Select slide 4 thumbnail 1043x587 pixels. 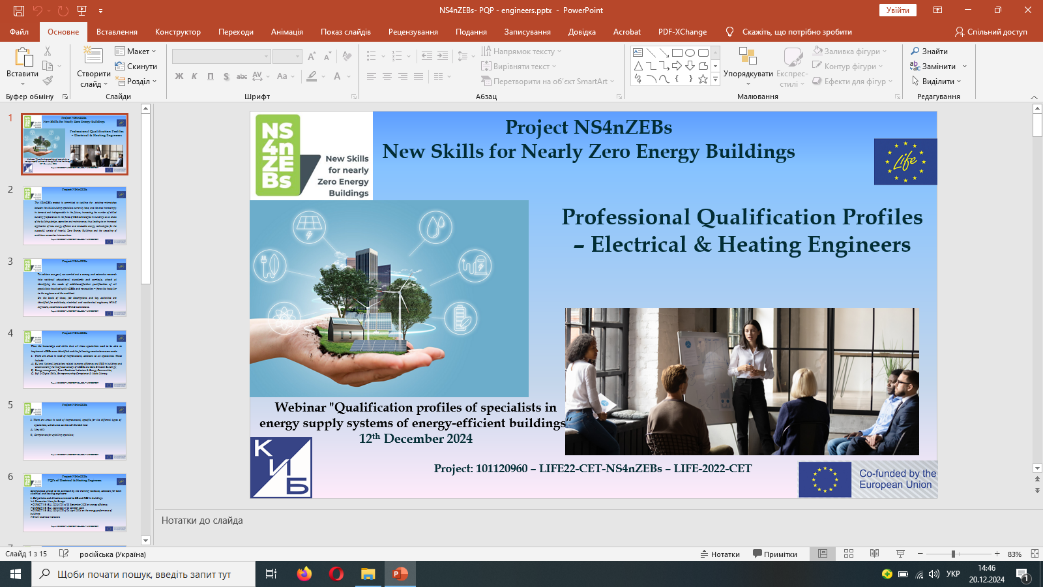(x=74, y=359)
